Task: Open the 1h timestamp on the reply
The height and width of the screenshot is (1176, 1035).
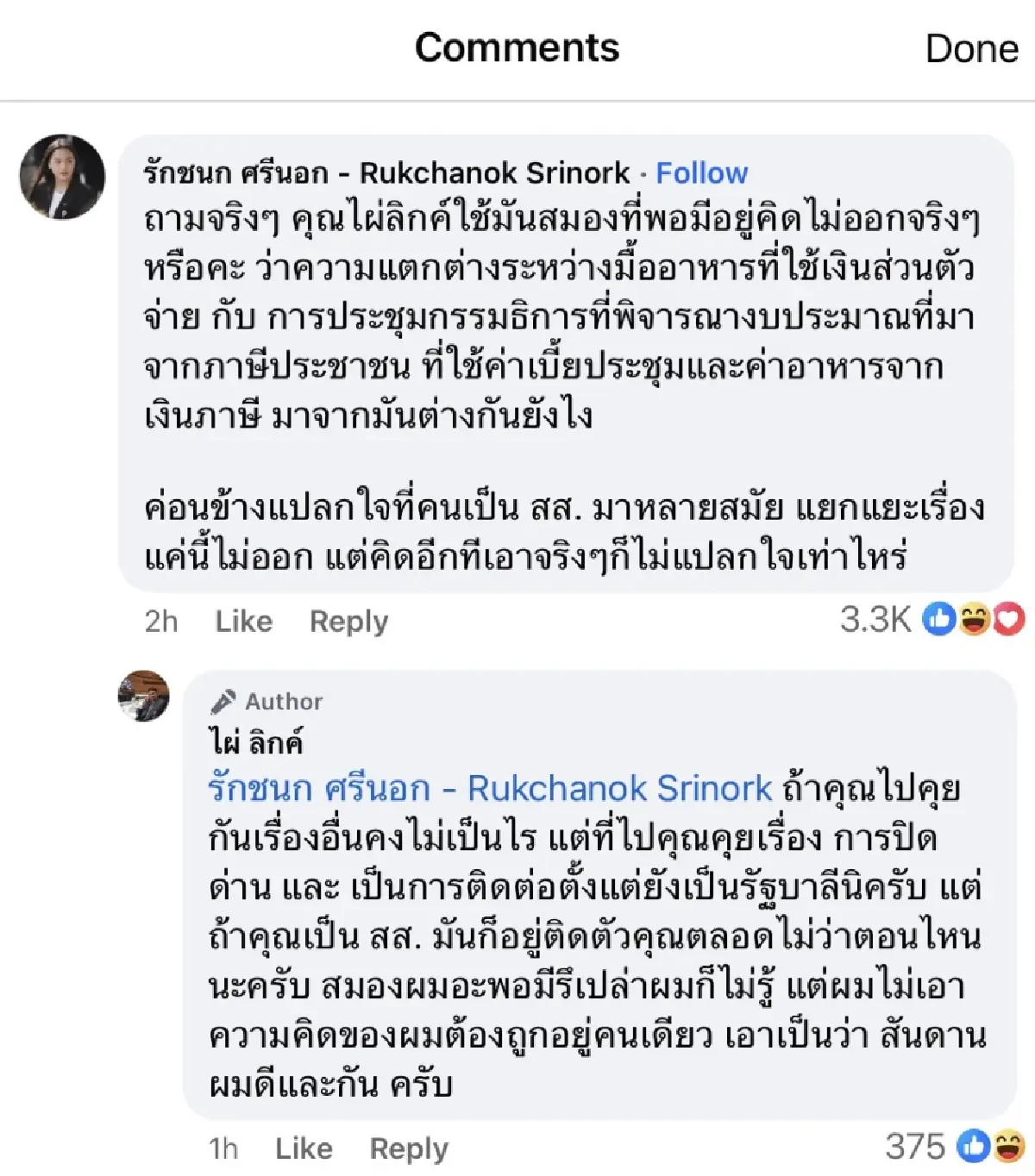Action: [223, 1148]
